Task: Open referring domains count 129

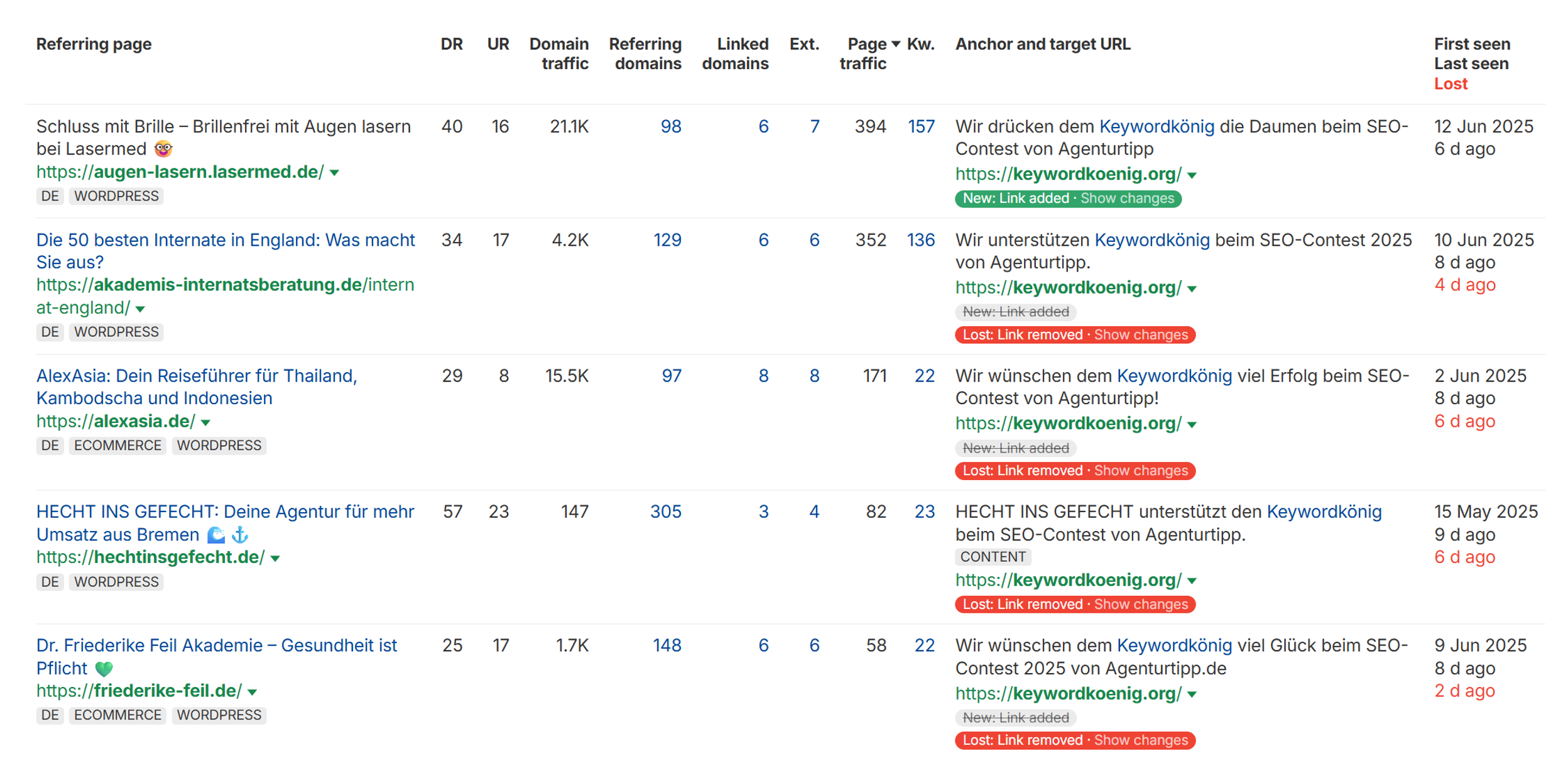Action: (x=667, y=240)
